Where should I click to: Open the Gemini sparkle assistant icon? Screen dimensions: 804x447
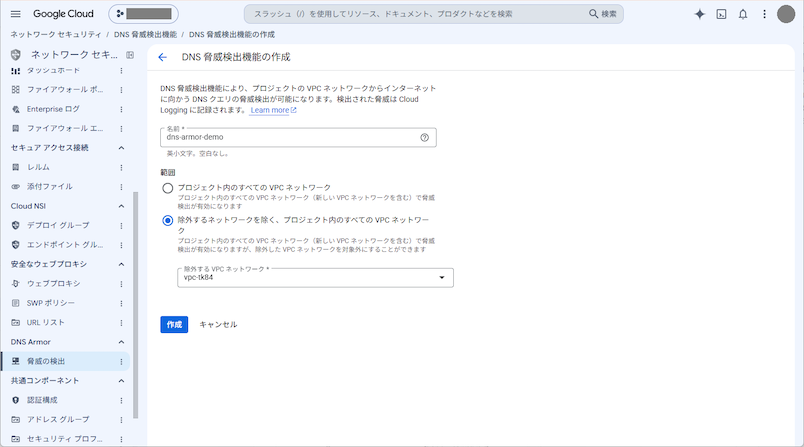699,14
